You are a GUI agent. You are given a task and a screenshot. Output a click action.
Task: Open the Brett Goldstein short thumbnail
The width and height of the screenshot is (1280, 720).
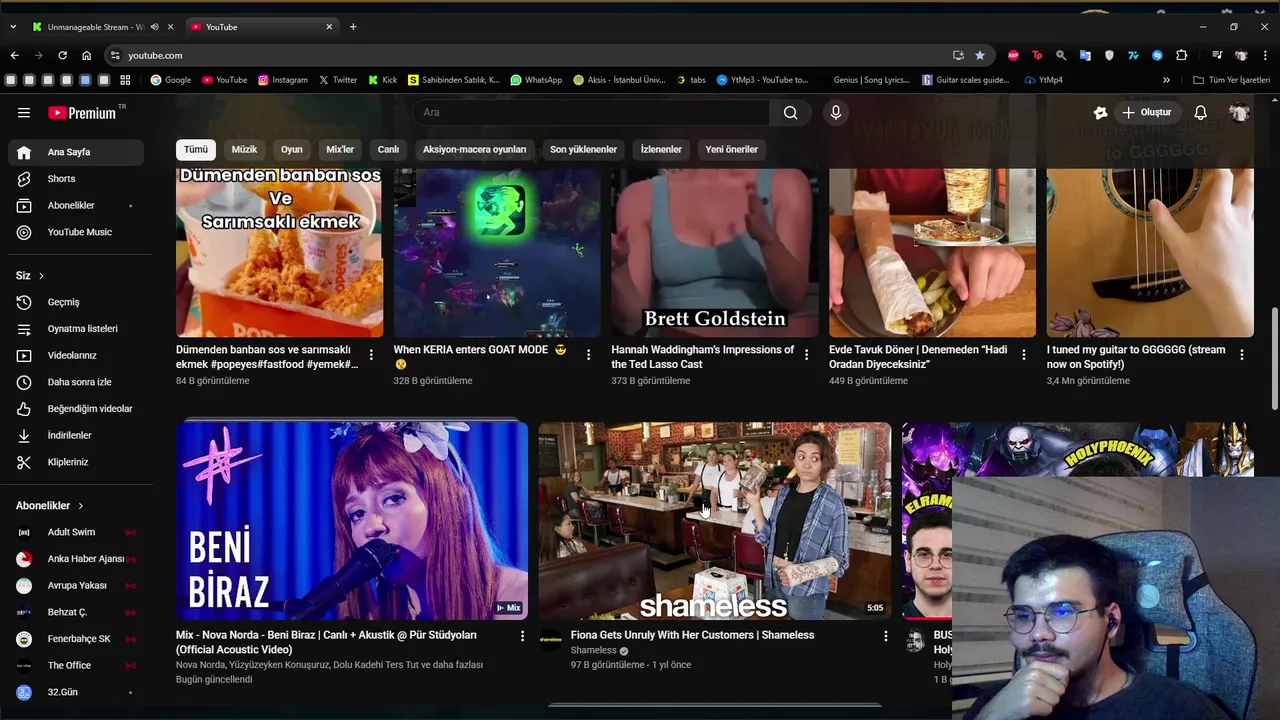[x=715, y=253]
